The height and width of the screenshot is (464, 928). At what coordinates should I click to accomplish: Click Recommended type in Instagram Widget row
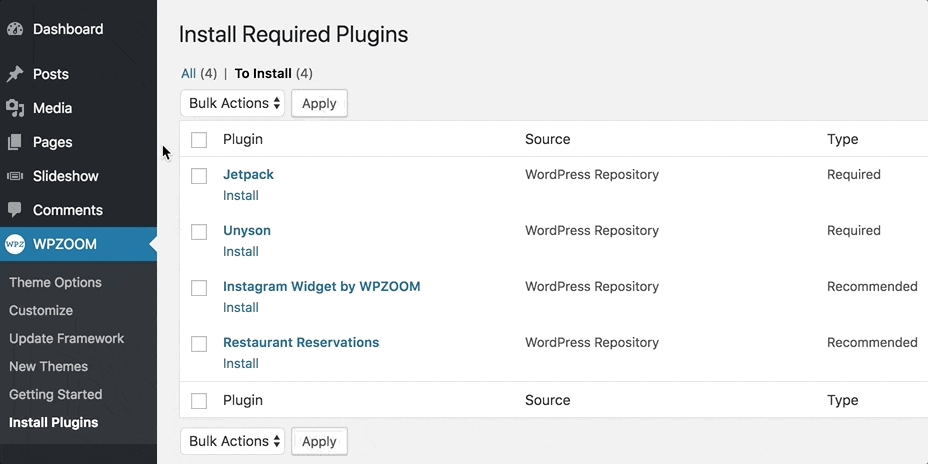[x=872, y=286]
